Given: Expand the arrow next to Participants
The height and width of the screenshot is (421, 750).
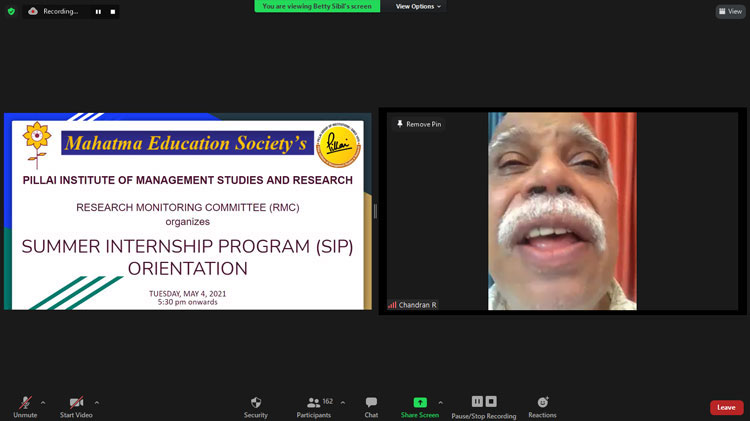Looking at the screenshot, I should 343,402.
